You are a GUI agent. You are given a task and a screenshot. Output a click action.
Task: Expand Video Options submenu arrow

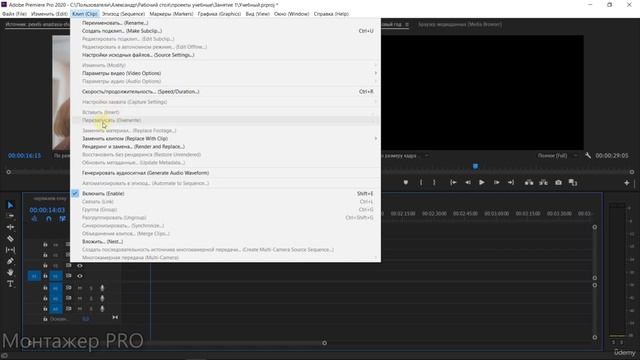[376, 73]
